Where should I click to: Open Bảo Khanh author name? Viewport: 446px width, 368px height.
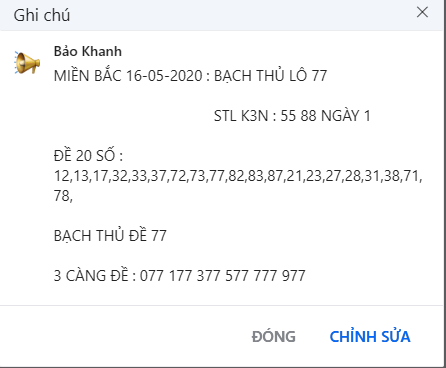(x=88, y=51)
